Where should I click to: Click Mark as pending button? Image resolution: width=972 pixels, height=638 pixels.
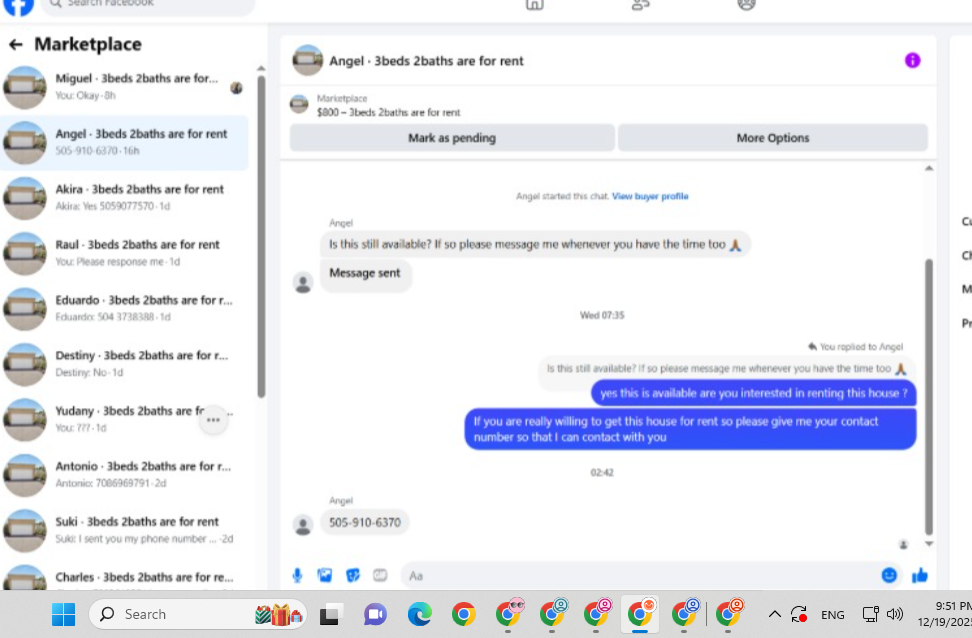452,138
